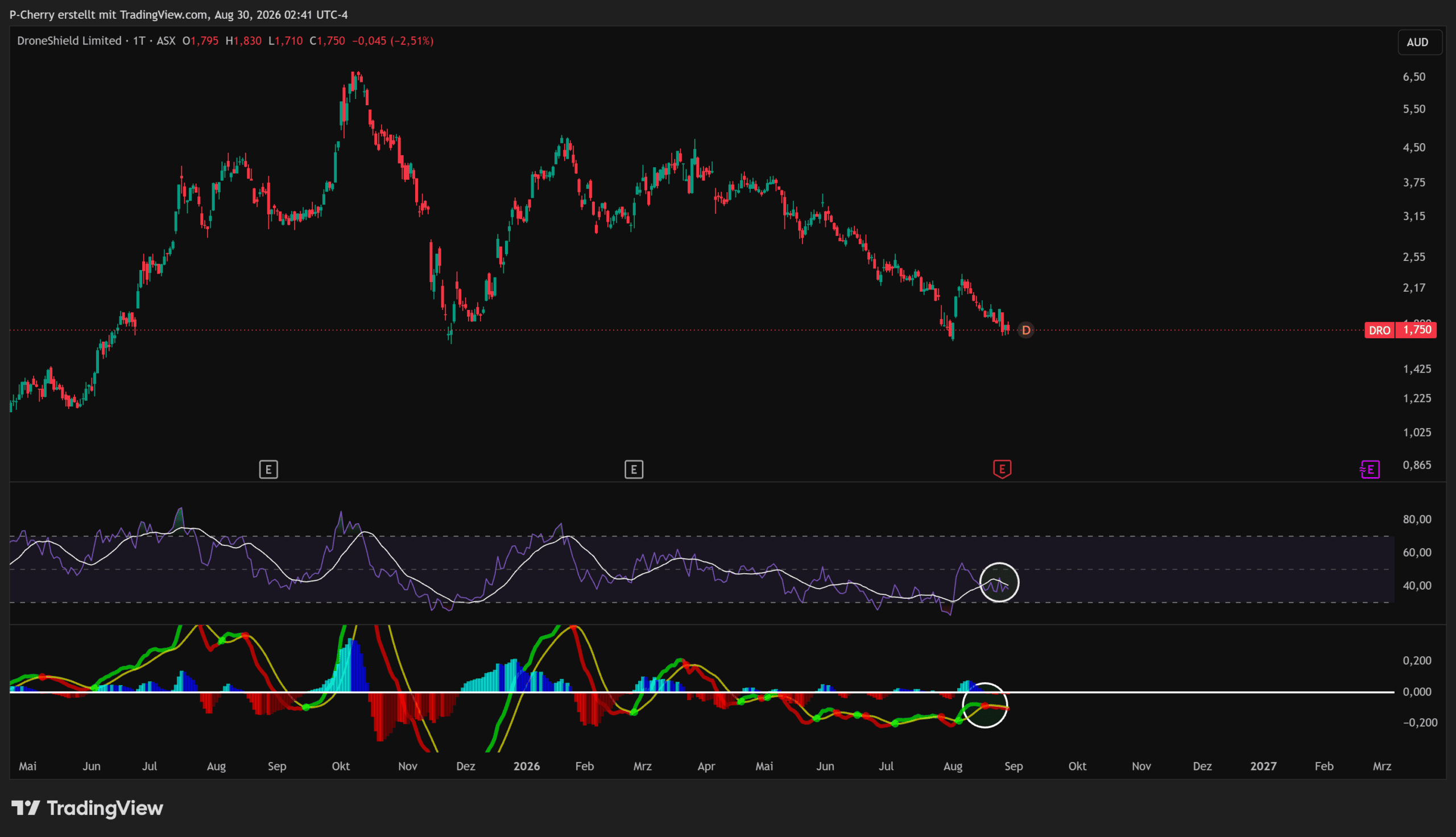Click the low value L1,710
The width and height of the screenshot is (1456, 837).
[286, 41]
